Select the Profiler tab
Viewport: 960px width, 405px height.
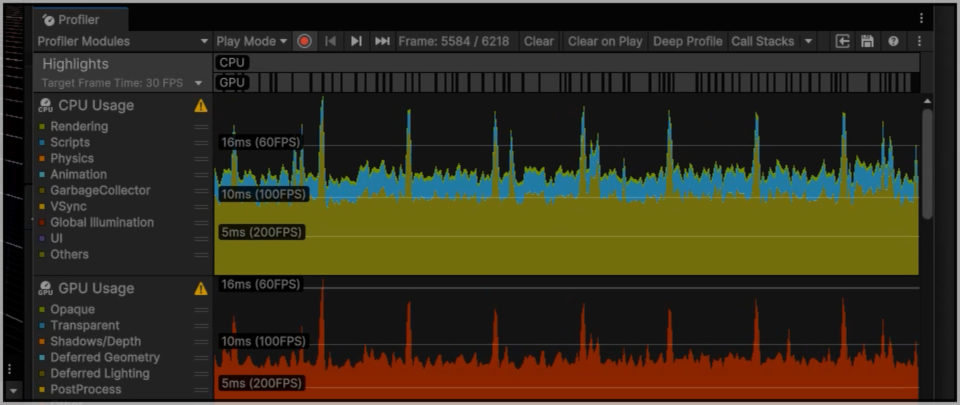(x=78, y=19)
